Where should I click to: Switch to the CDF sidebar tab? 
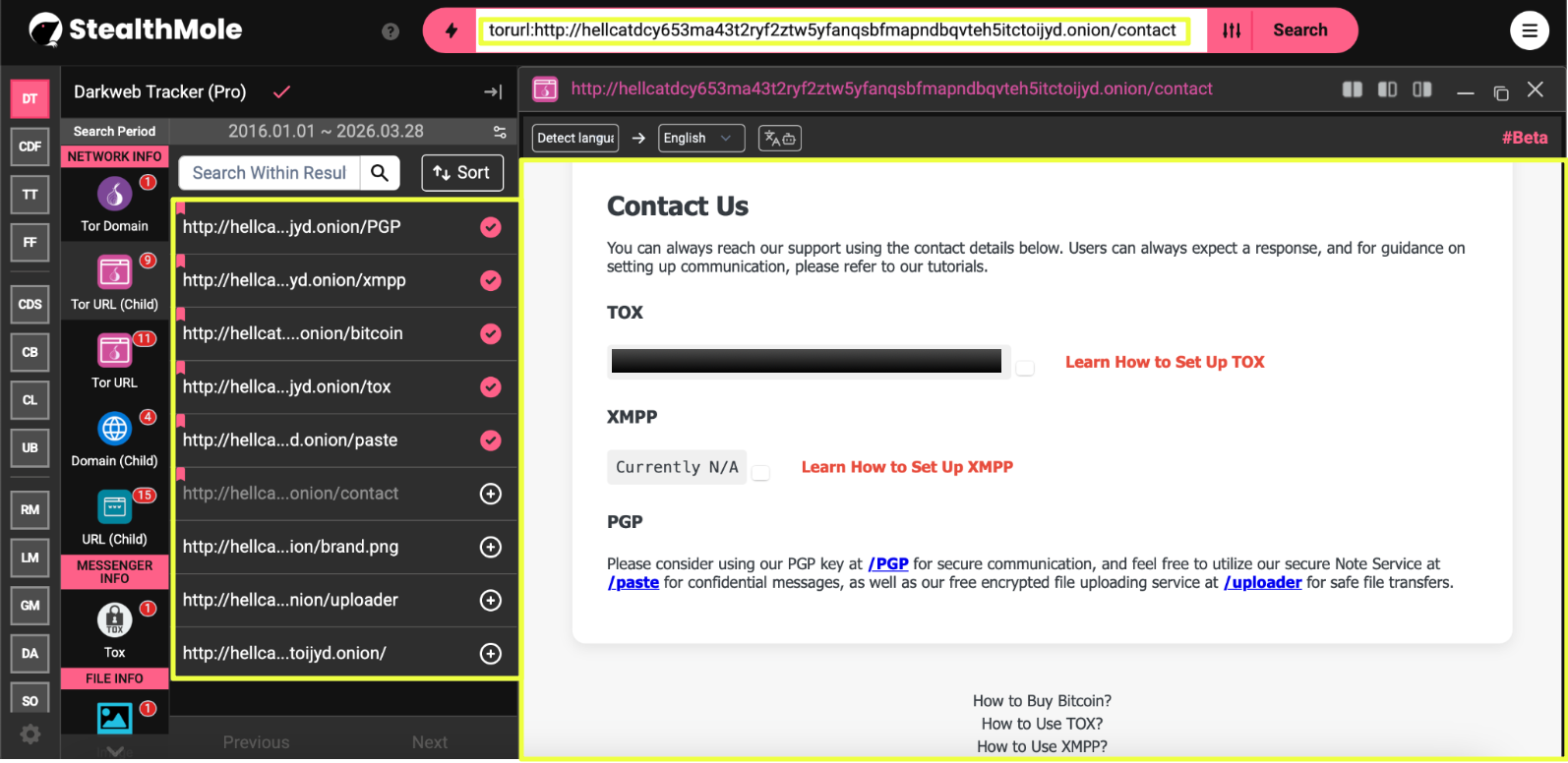30,147
